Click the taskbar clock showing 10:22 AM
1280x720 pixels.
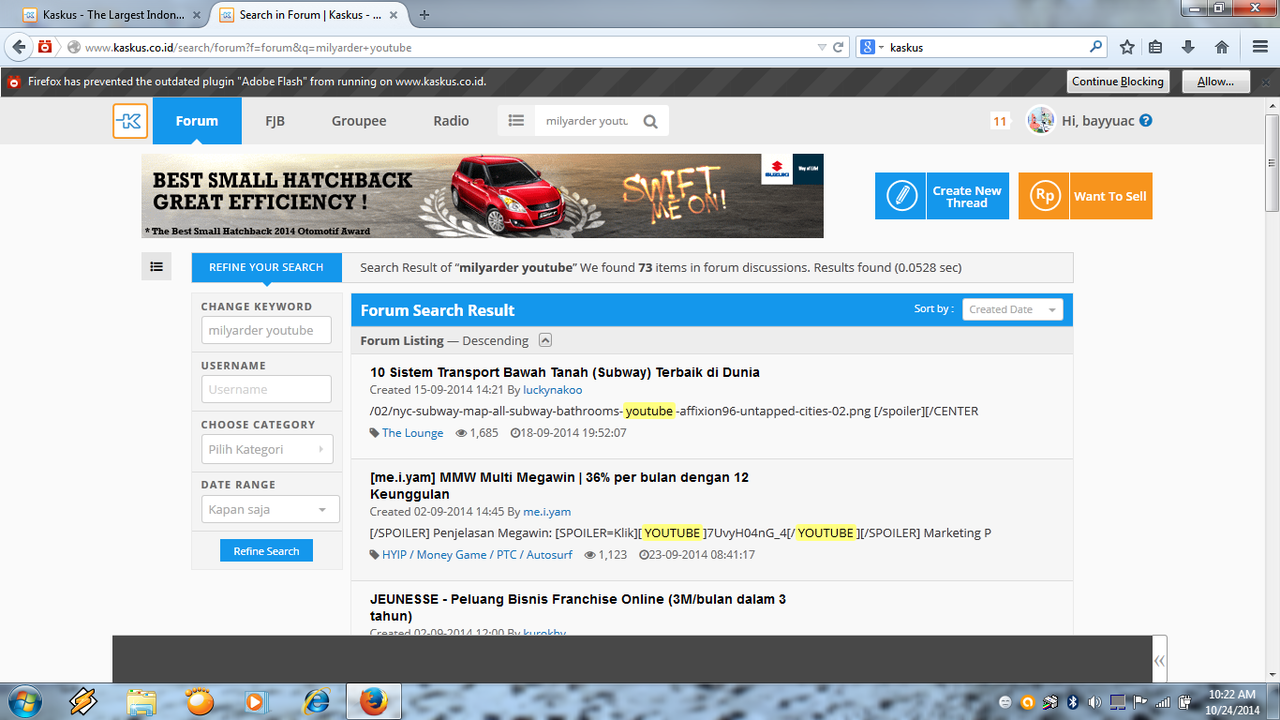click(x=1232, y=701)
